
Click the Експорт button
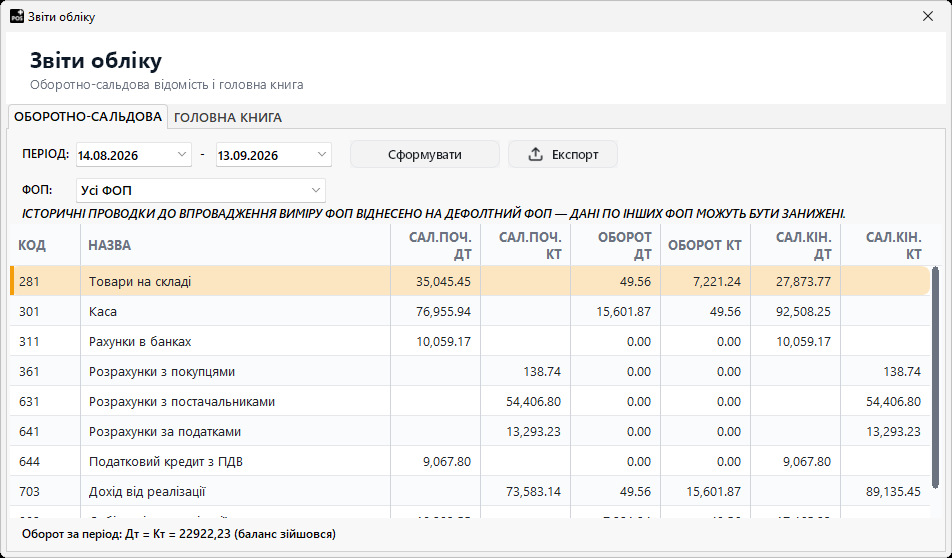pos(563,155)
